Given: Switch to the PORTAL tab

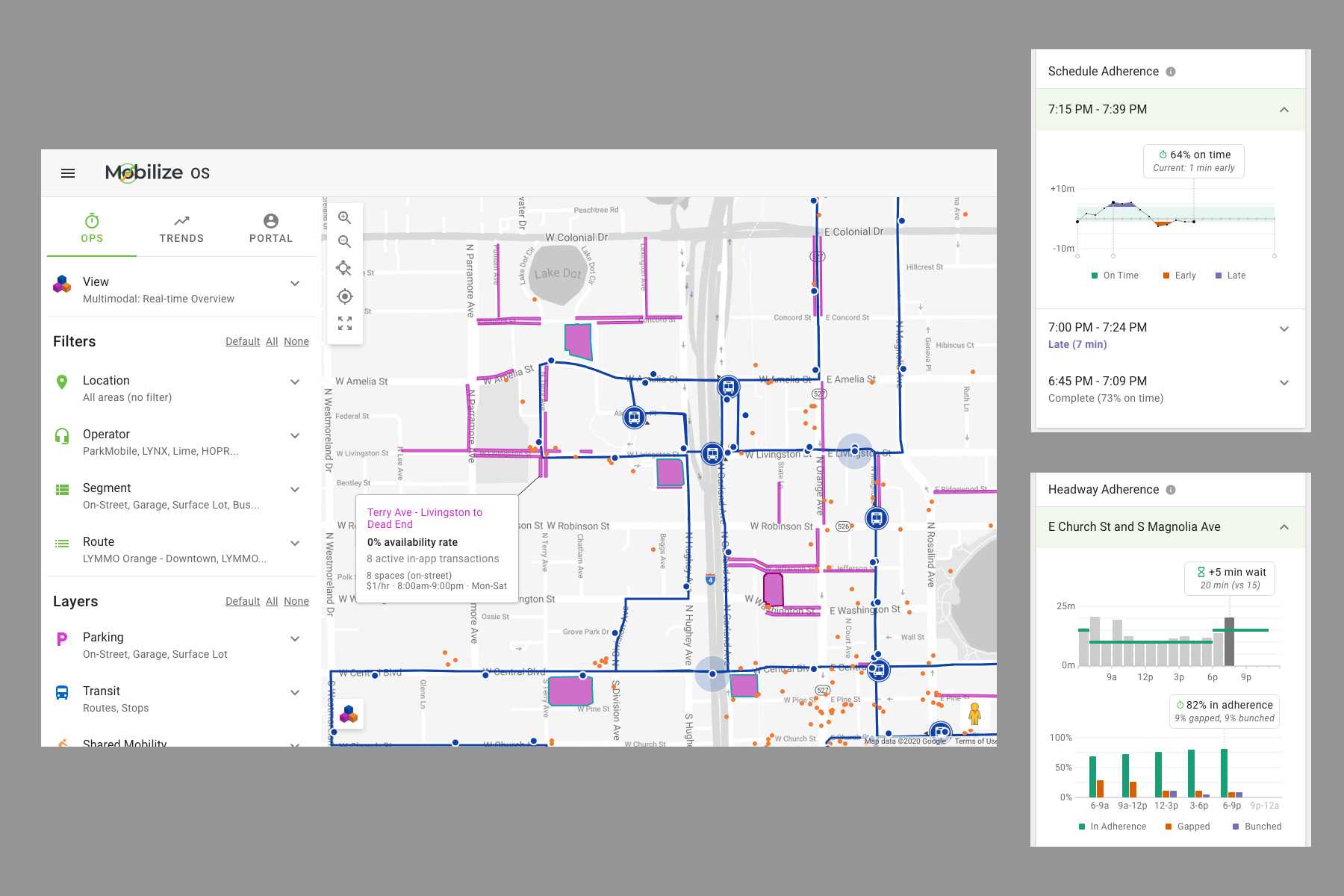Looking at the screenshot, I should (271, 228).
